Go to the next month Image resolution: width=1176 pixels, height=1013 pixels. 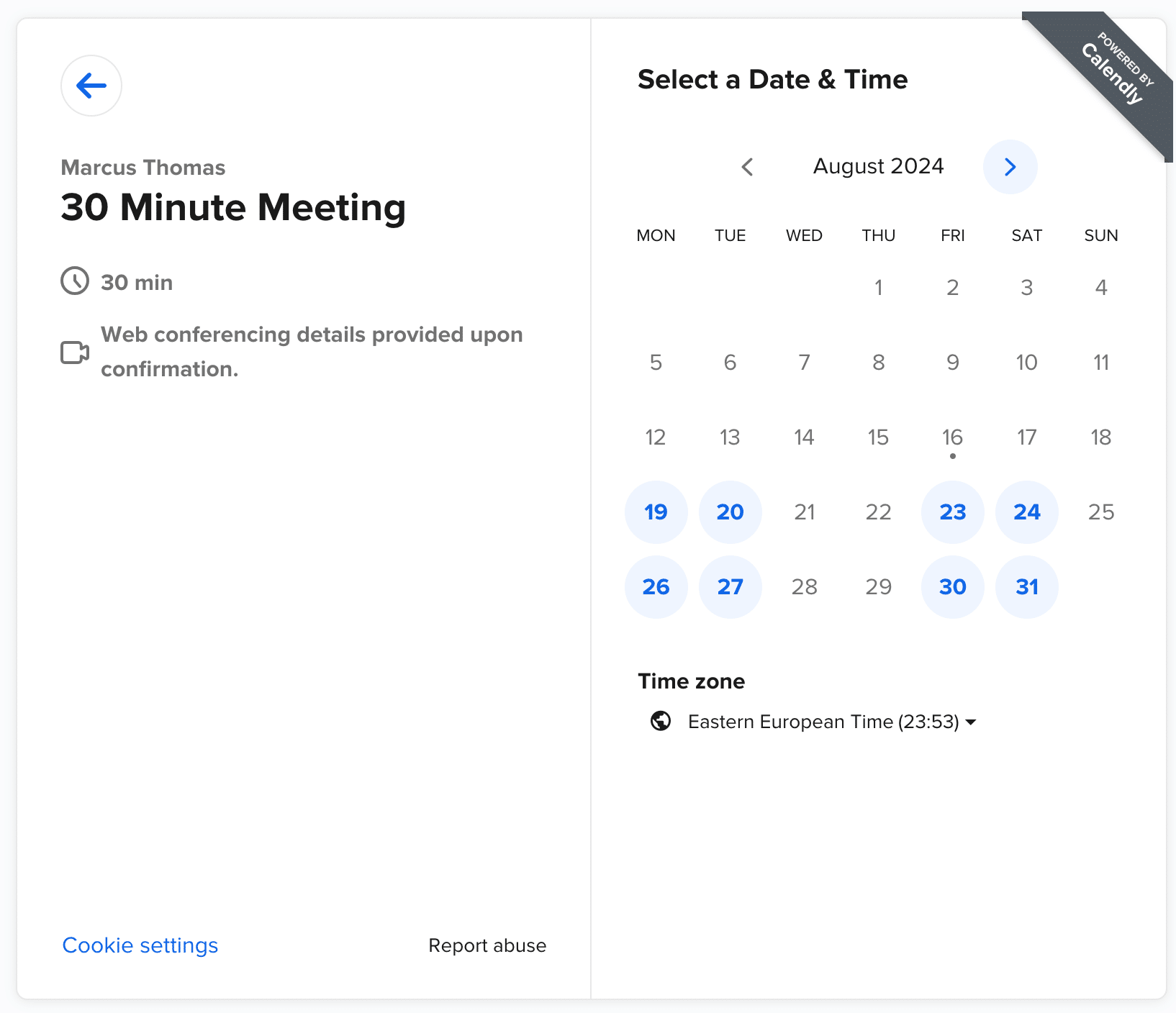coord(1010,167)
